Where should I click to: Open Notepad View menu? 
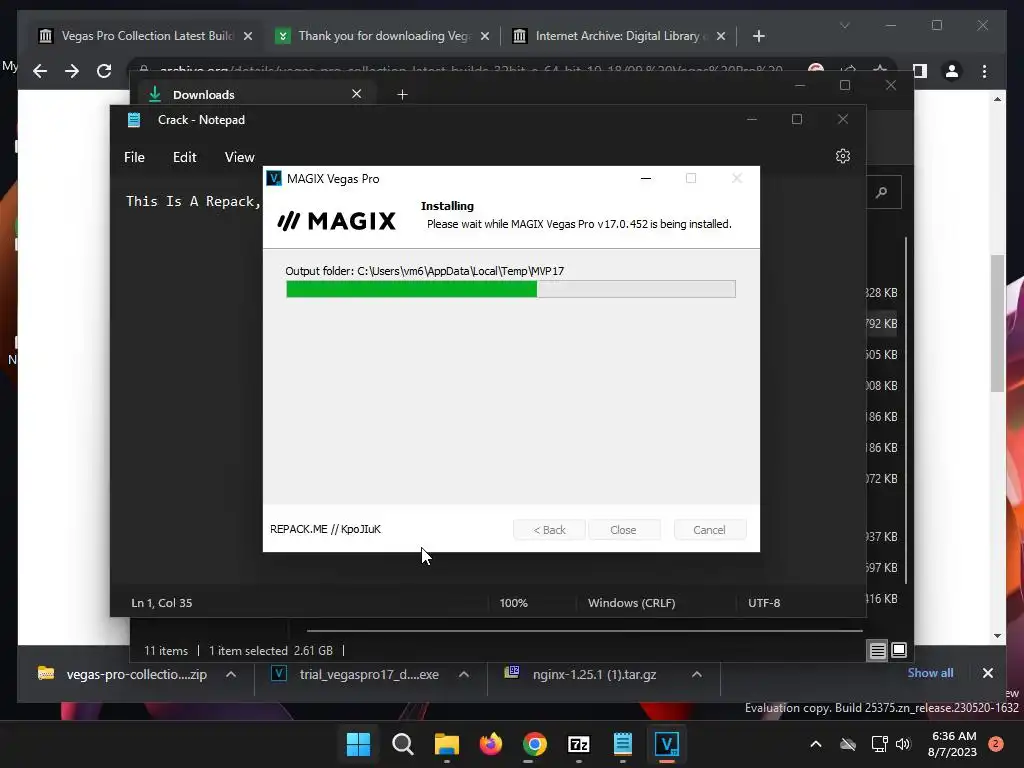point(240,157)
